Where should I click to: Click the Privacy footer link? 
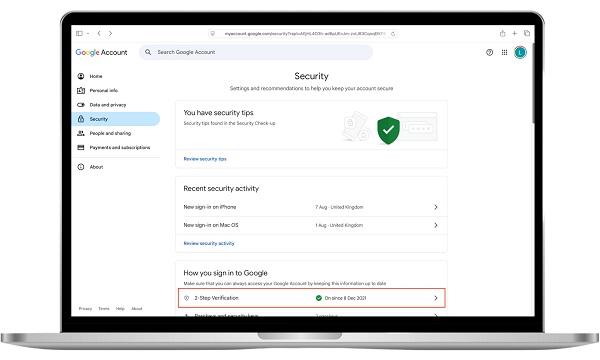point(85,308)
